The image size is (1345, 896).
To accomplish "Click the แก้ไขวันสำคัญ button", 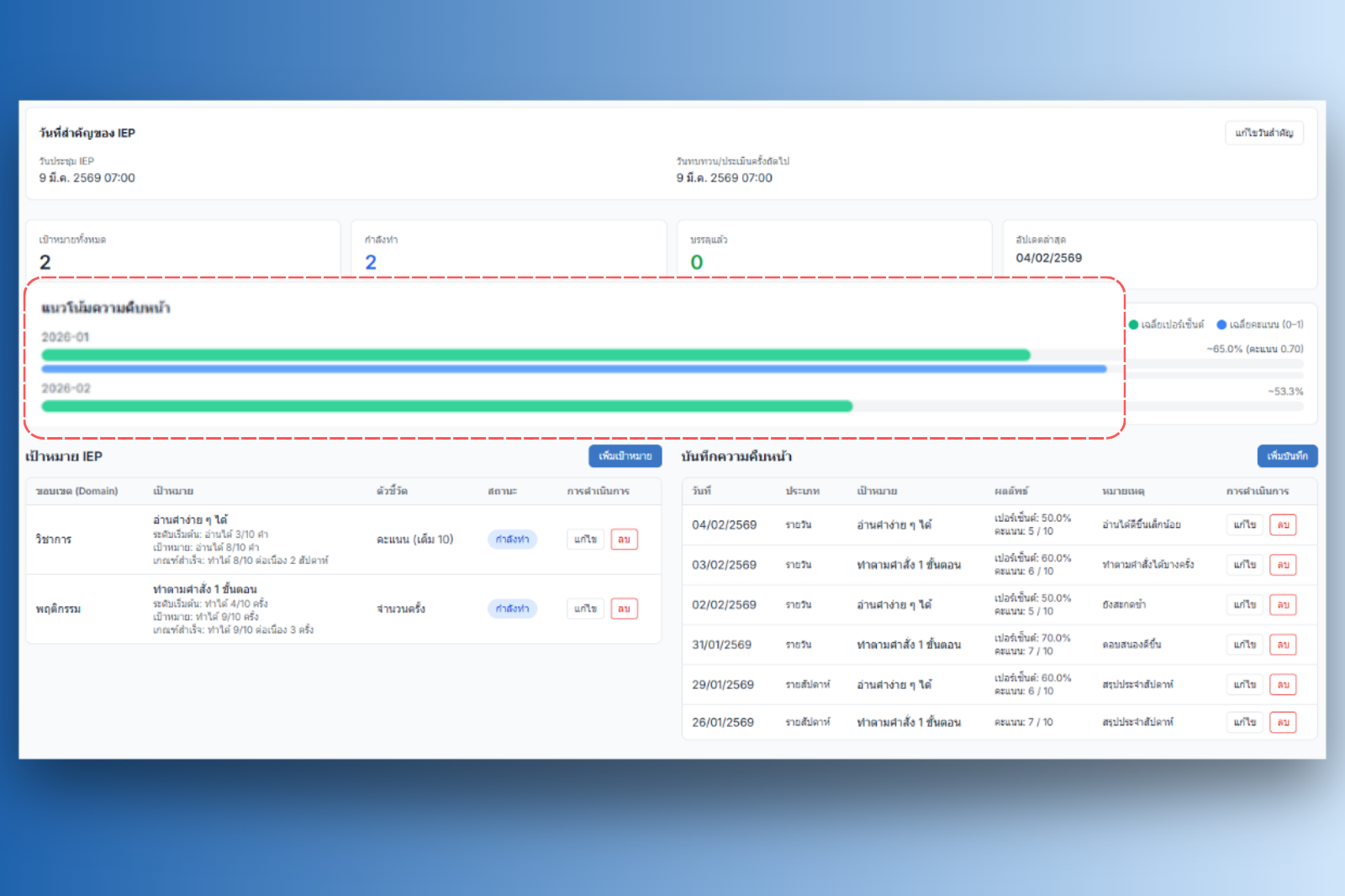I will point(1263,133).
